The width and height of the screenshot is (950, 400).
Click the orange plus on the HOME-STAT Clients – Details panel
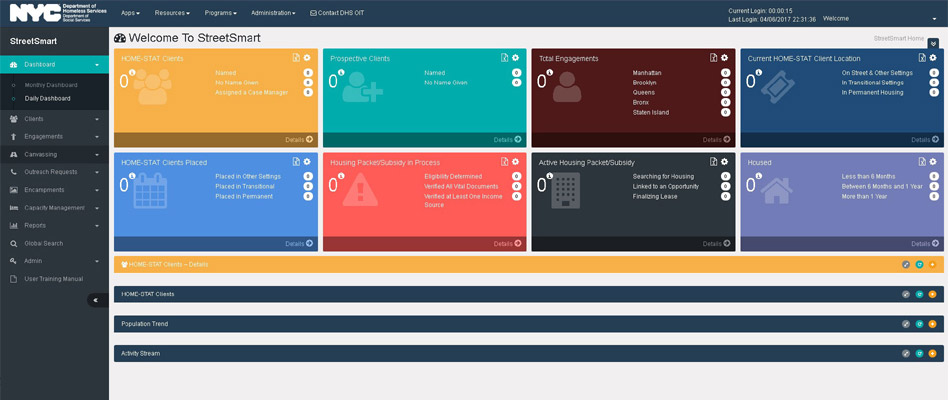[x=932, y=264]
